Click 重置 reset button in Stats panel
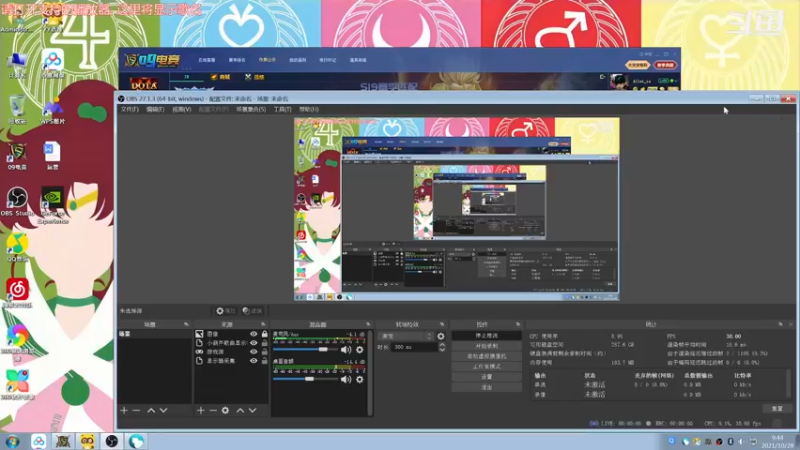This screenshot has width=800, height=450. pyautogui.click(x=777, y=409)
